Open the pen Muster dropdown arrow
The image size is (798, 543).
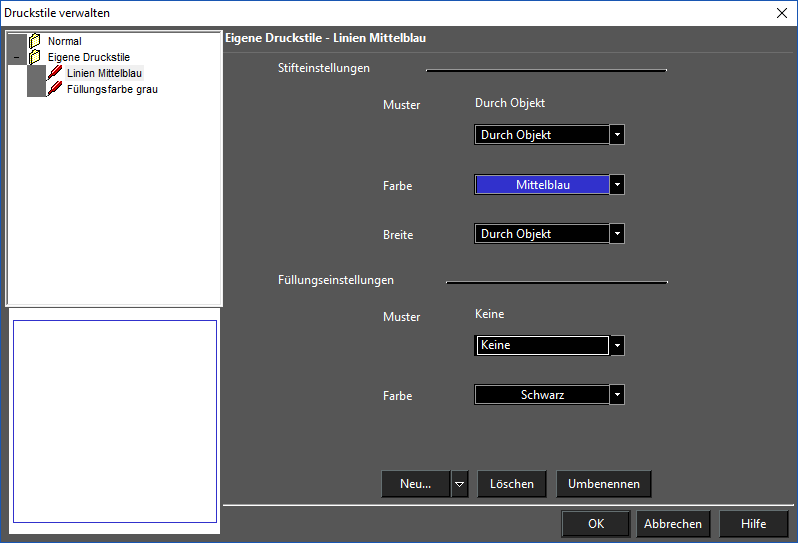(x=617, y=135)
